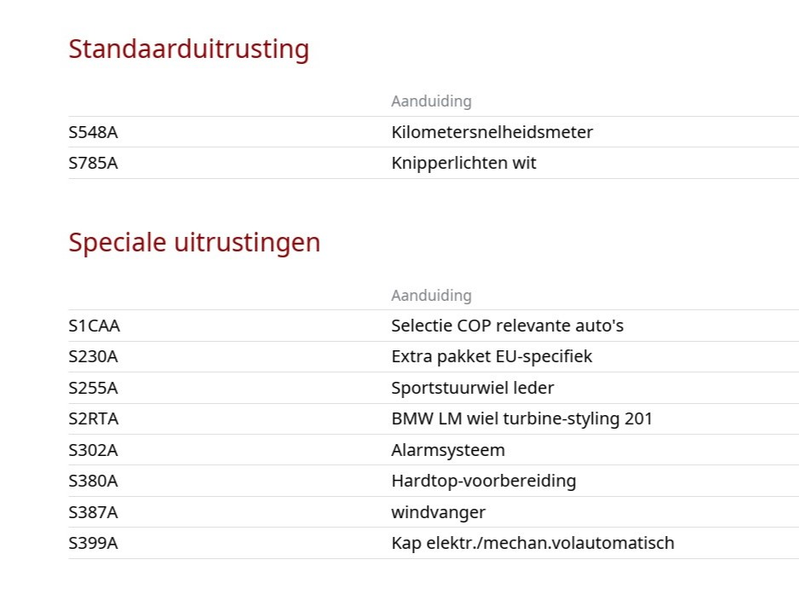Screen dimensions: 799x600
Task: Click the first Aanduiding column header
Action: tap(431, 101)
